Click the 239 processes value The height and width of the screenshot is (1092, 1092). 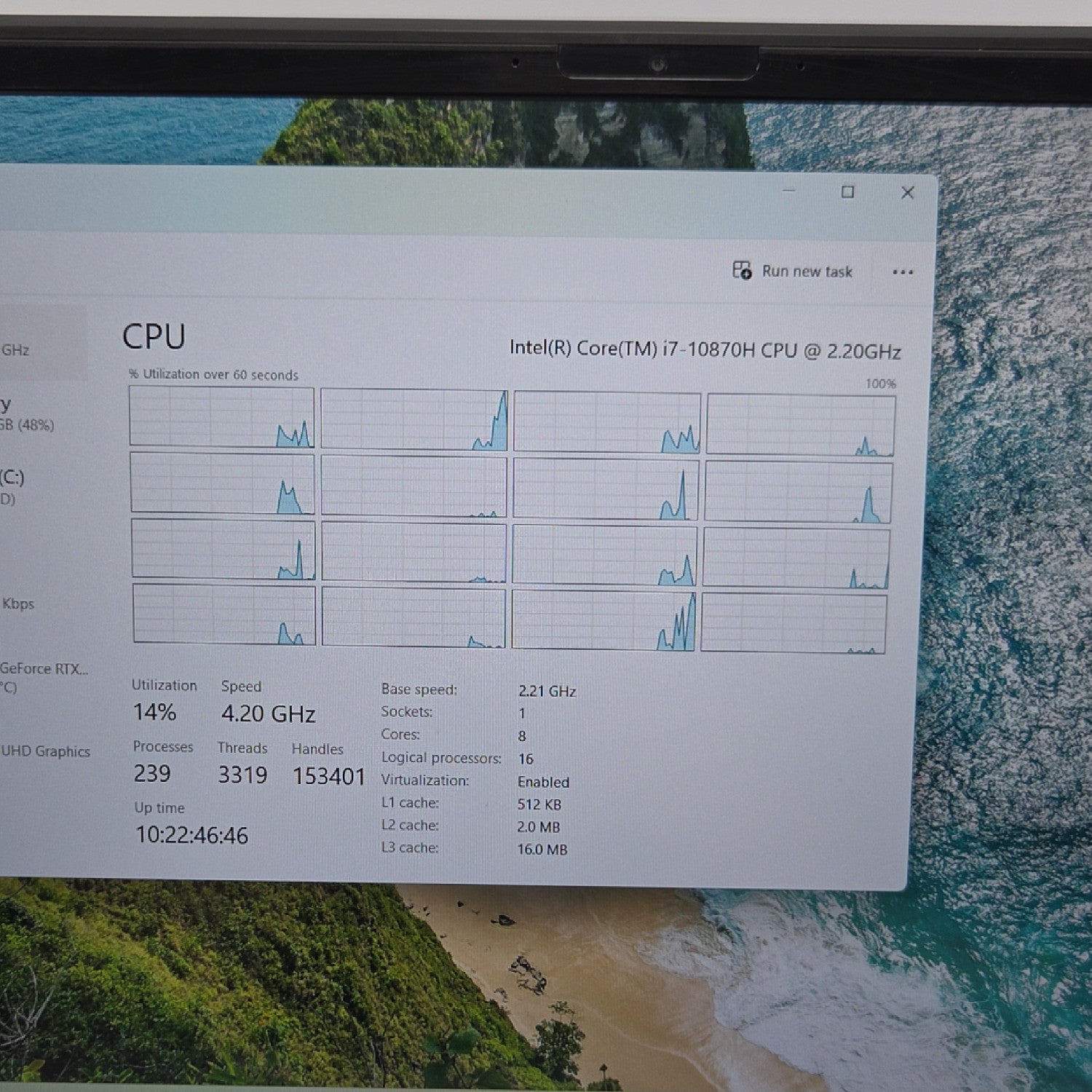point(152,773)
